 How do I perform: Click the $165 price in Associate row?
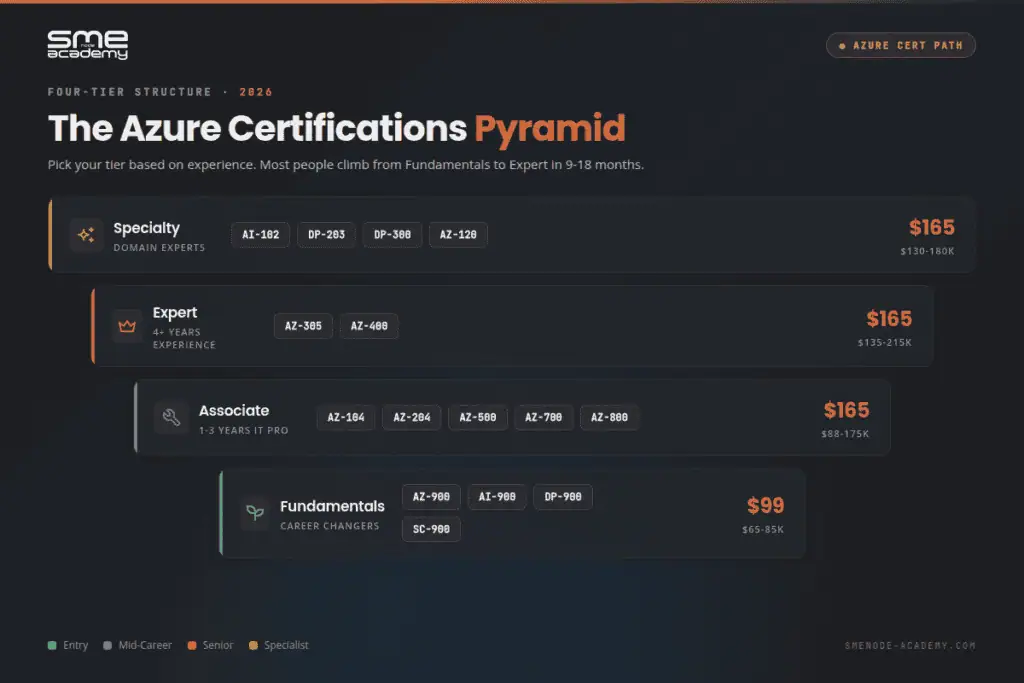pyautogui.click(x=846, y=410)
